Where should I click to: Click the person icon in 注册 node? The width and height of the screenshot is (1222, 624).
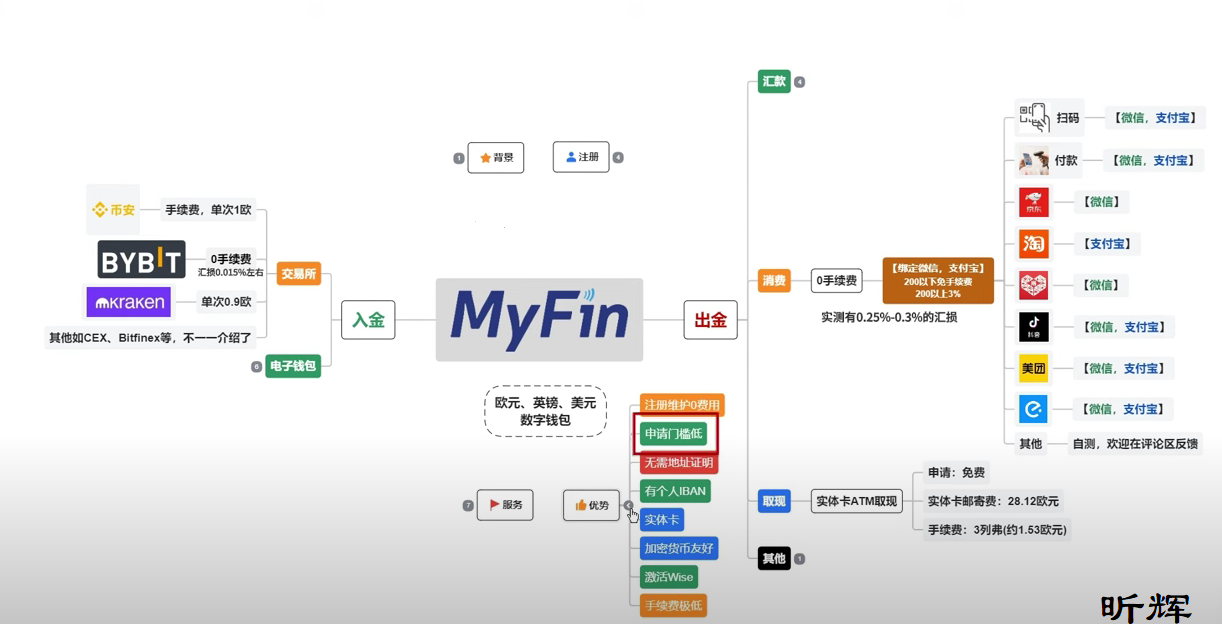(x=571, y=157)
